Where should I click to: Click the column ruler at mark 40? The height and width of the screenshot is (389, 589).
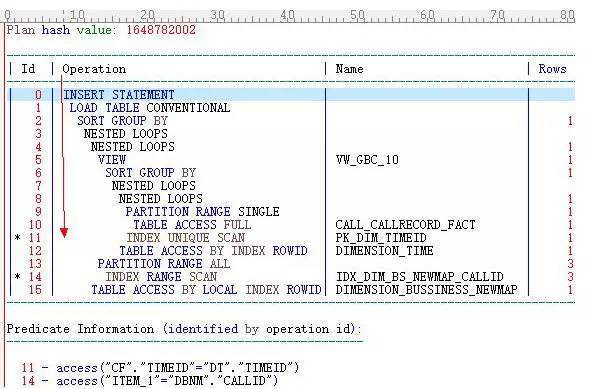[288, 15]
